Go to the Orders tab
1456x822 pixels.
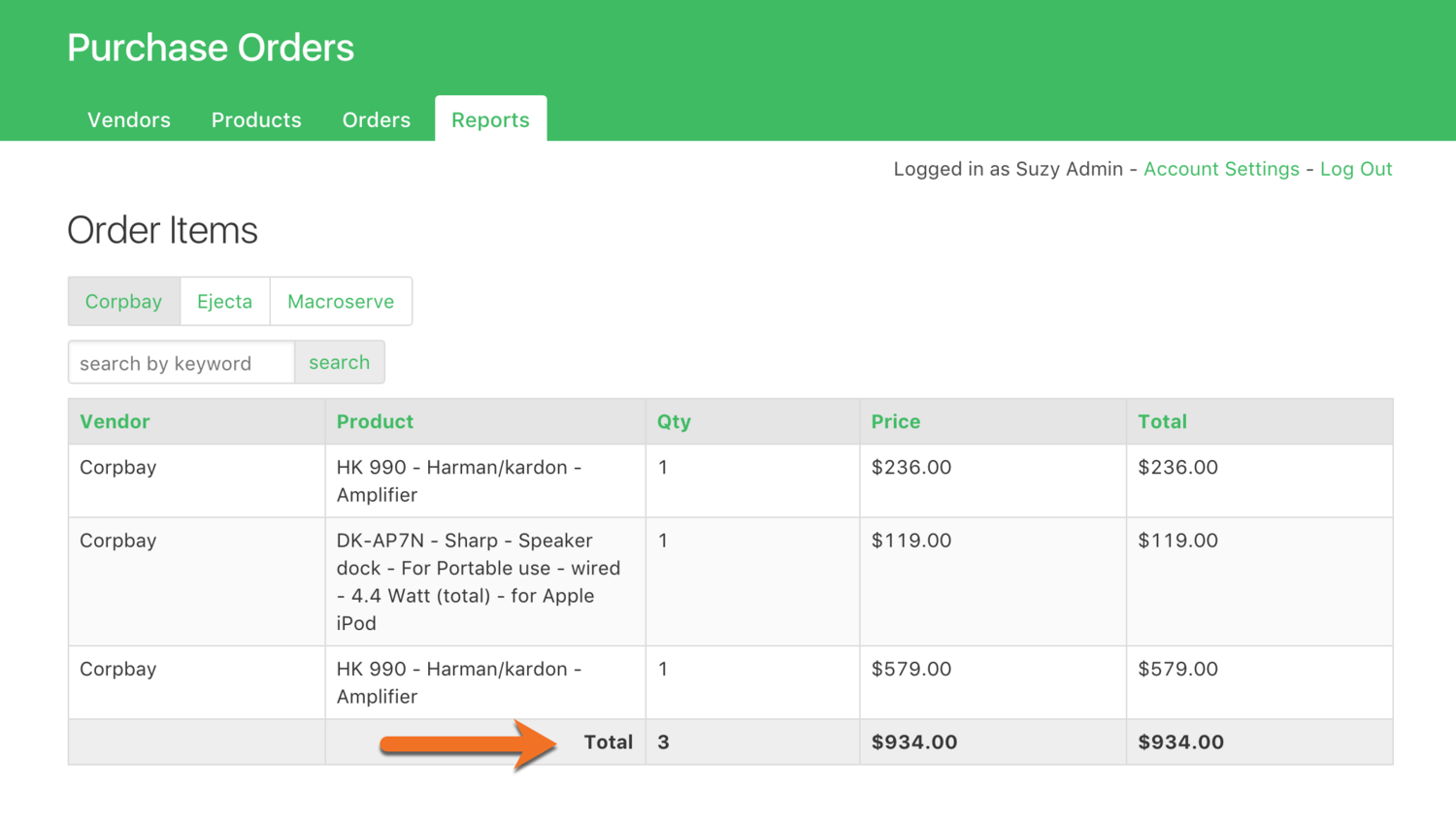[x=376, y=119]
